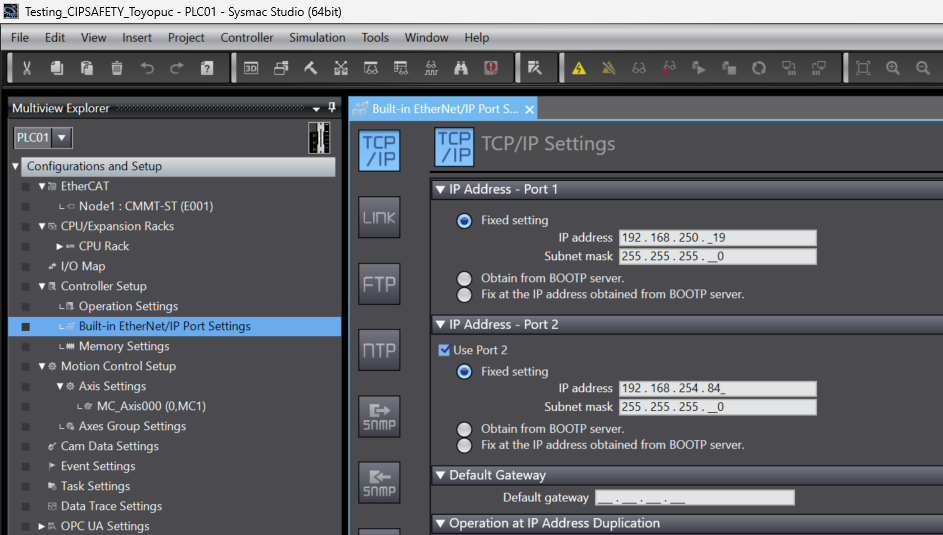
Task: Open the FTP settings side tab
Action: click(x=379, y=284)
